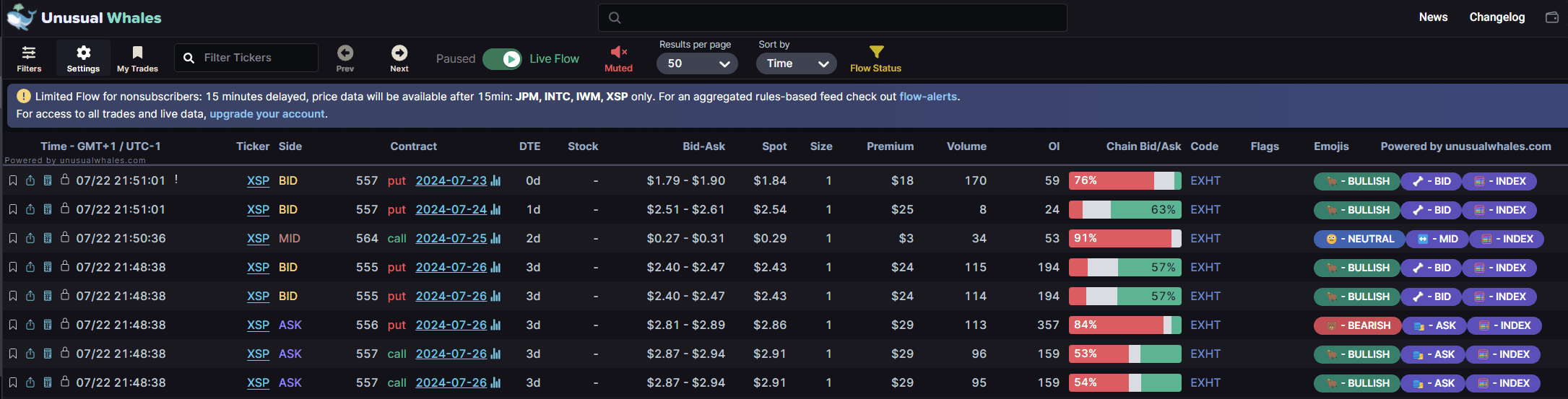The image size is (1568, 399).
Task: Click the 357 open interest value
Action: point(1048,325)
